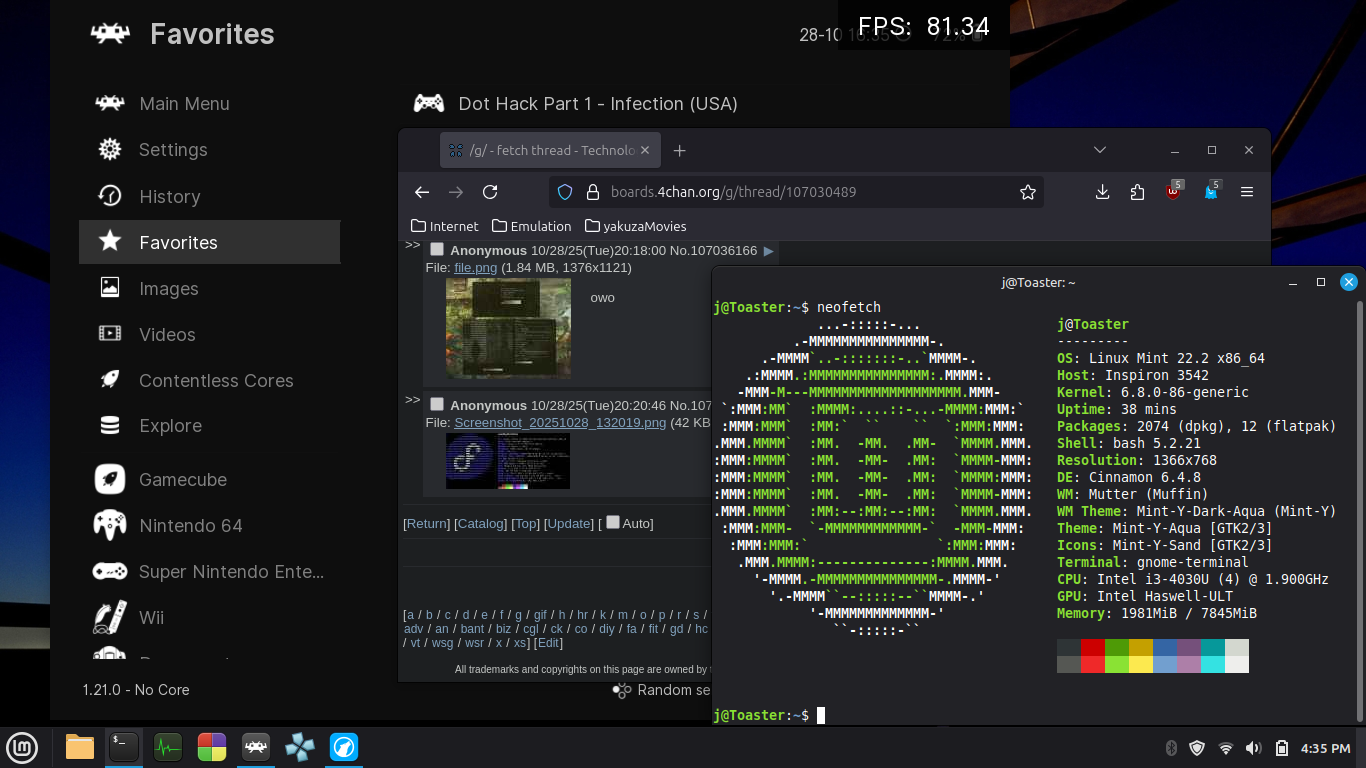Click the file.png attachment link
Screen dimensions: 1366x768
[x=475, y=268]
